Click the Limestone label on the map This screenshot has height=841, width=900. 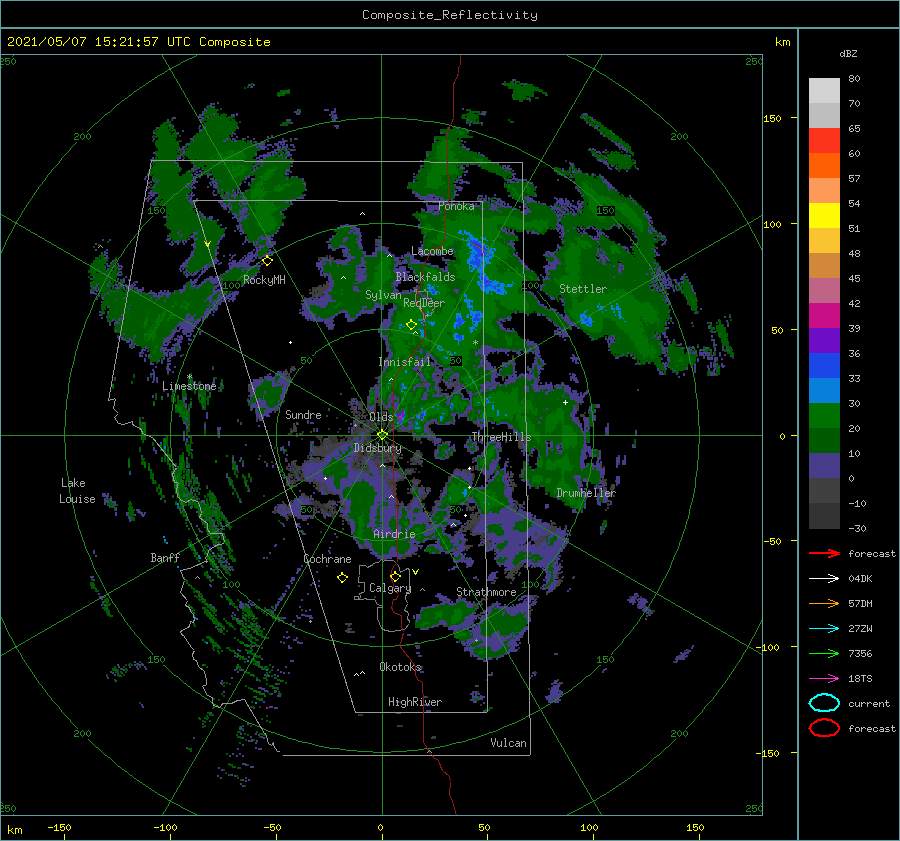tap(189, 386)
